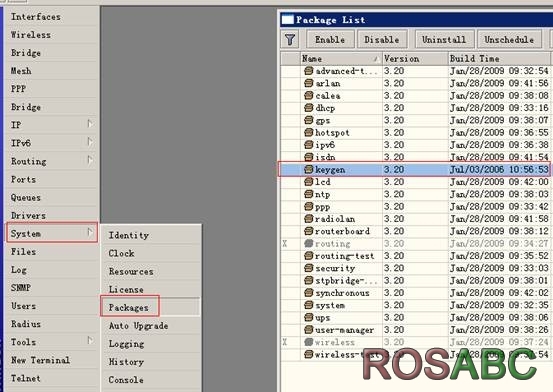This screenshot has width=553, height=392.
Task: Open the package list filter funnel
Action: pos(290,39)
